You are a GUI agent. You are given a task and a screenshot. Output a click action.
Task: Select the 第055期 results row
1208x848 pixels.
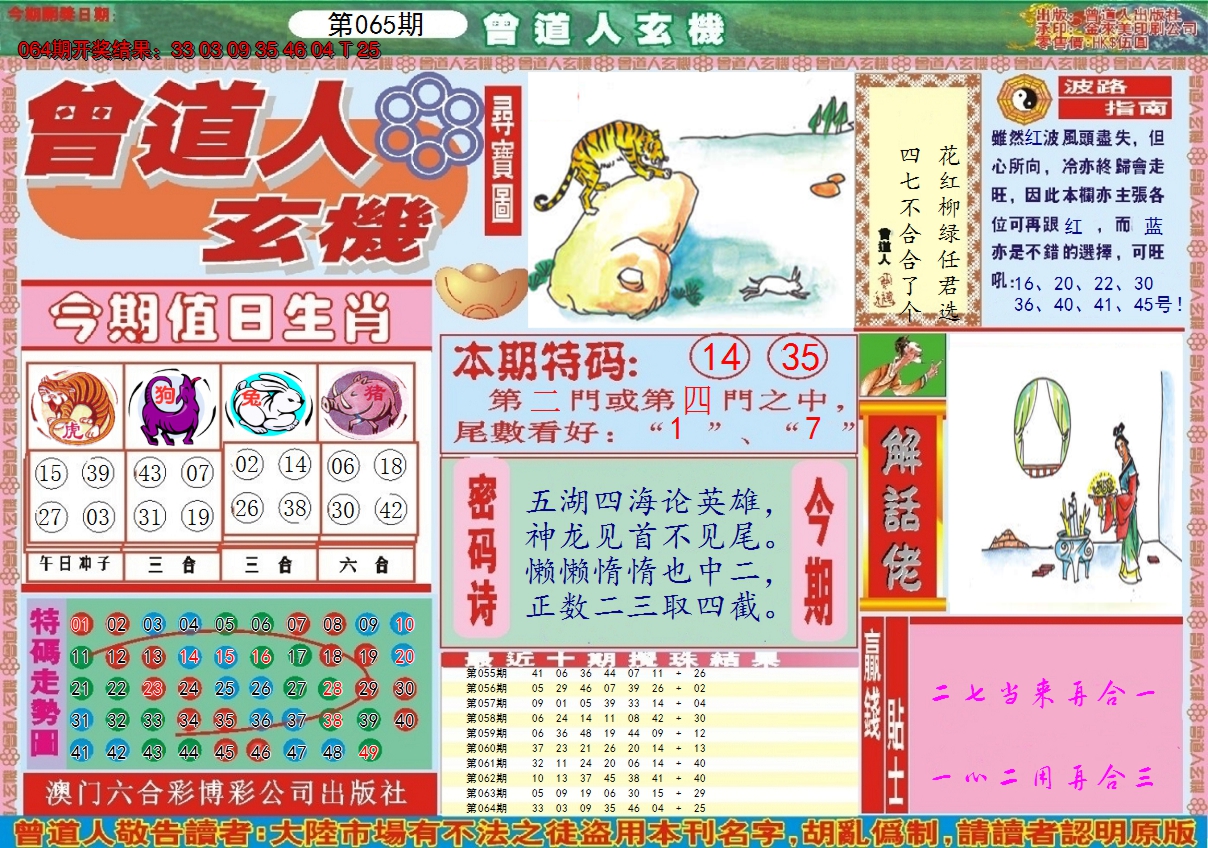650,674
